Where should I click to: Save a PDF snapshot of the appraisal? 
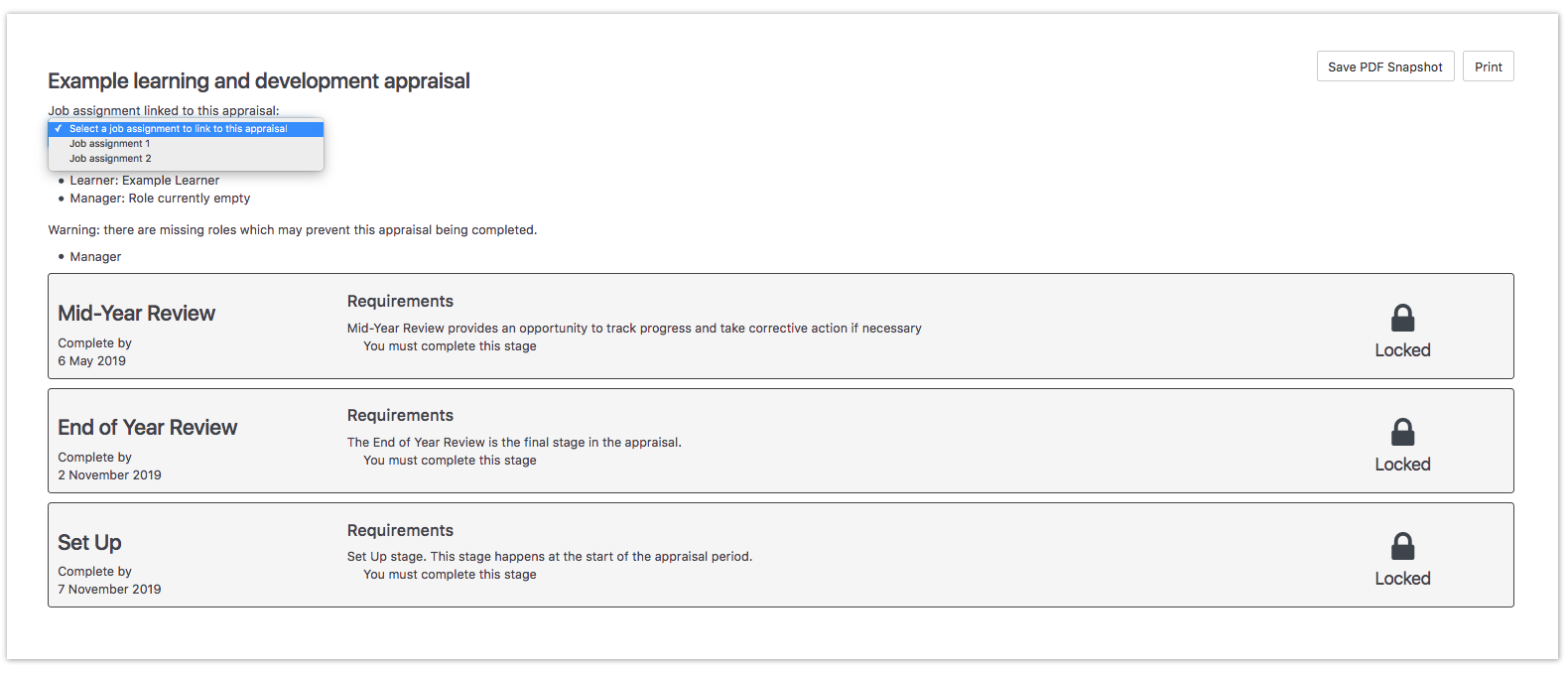point(1384,67)
